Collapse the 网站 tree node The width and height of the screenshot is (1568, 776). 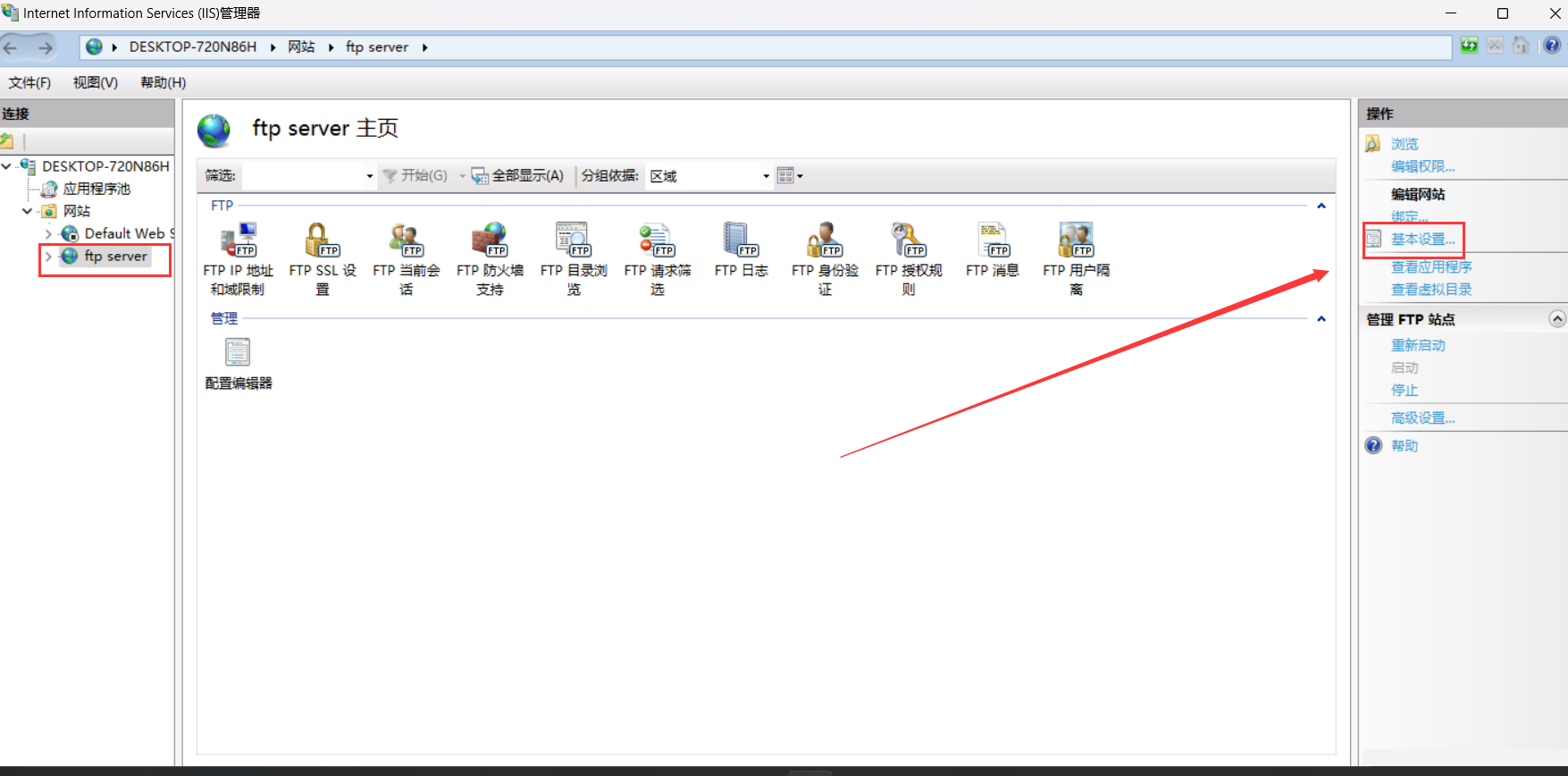click(28, 211)
